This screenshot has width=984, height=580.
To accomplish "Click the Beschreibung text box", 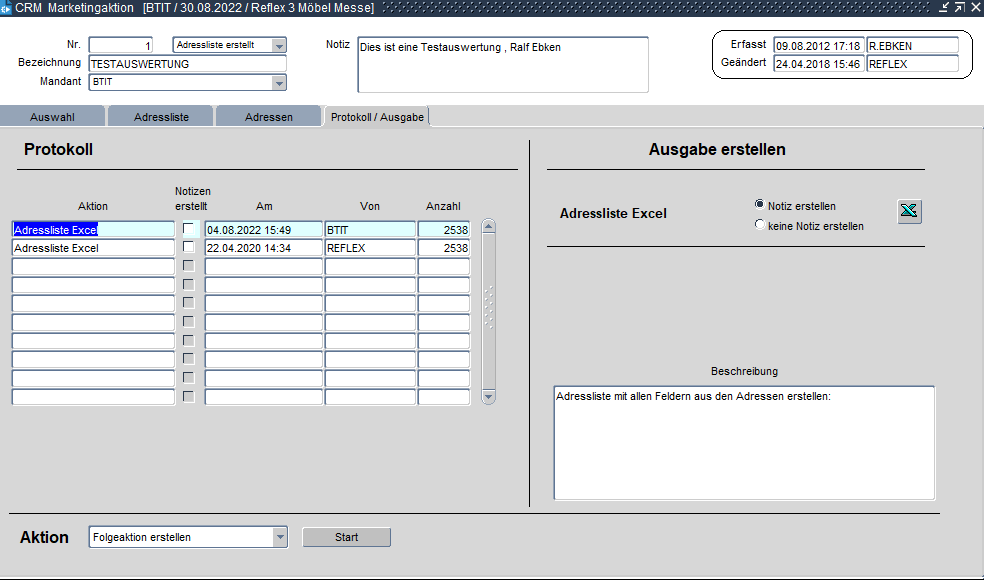I will [744, 442].
